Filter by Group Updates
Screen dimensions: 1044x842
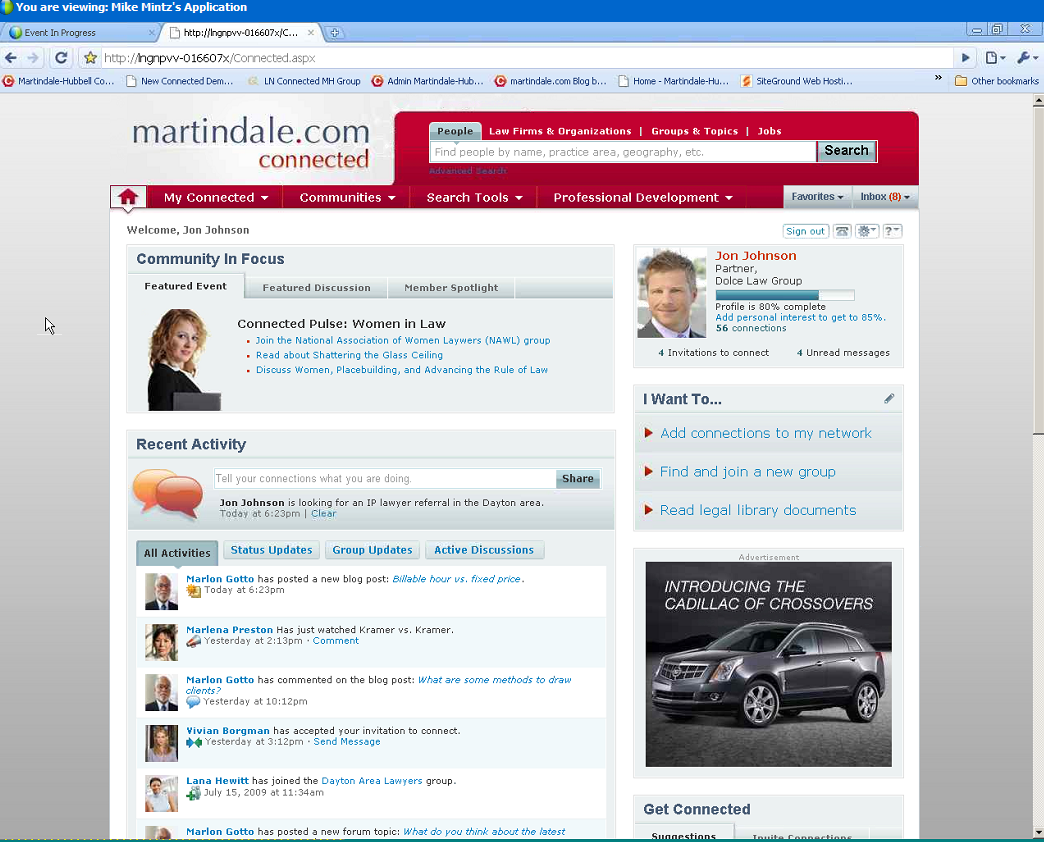372,550
